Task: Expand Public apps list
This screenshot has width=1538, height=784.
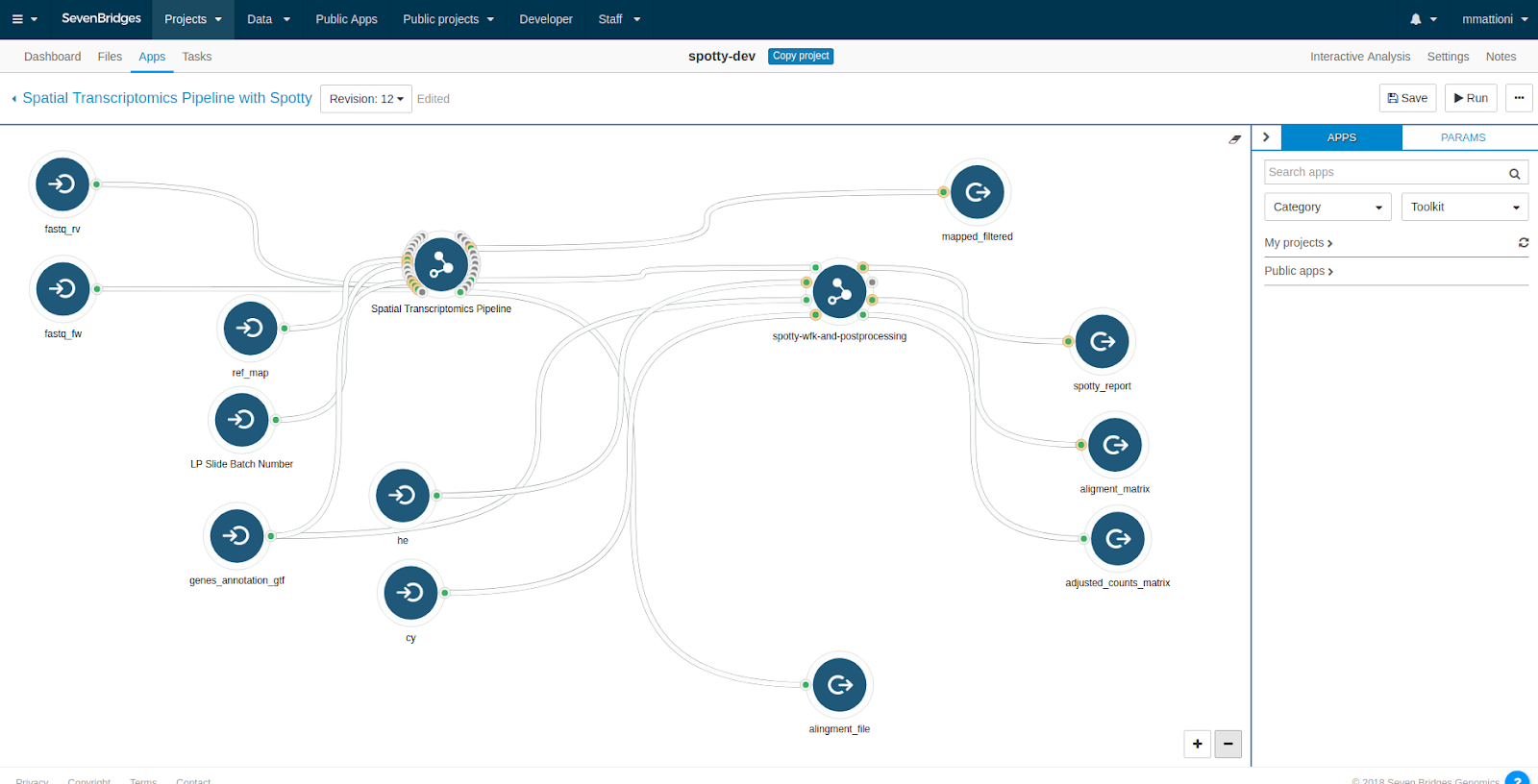Action: pos(1299,271)
